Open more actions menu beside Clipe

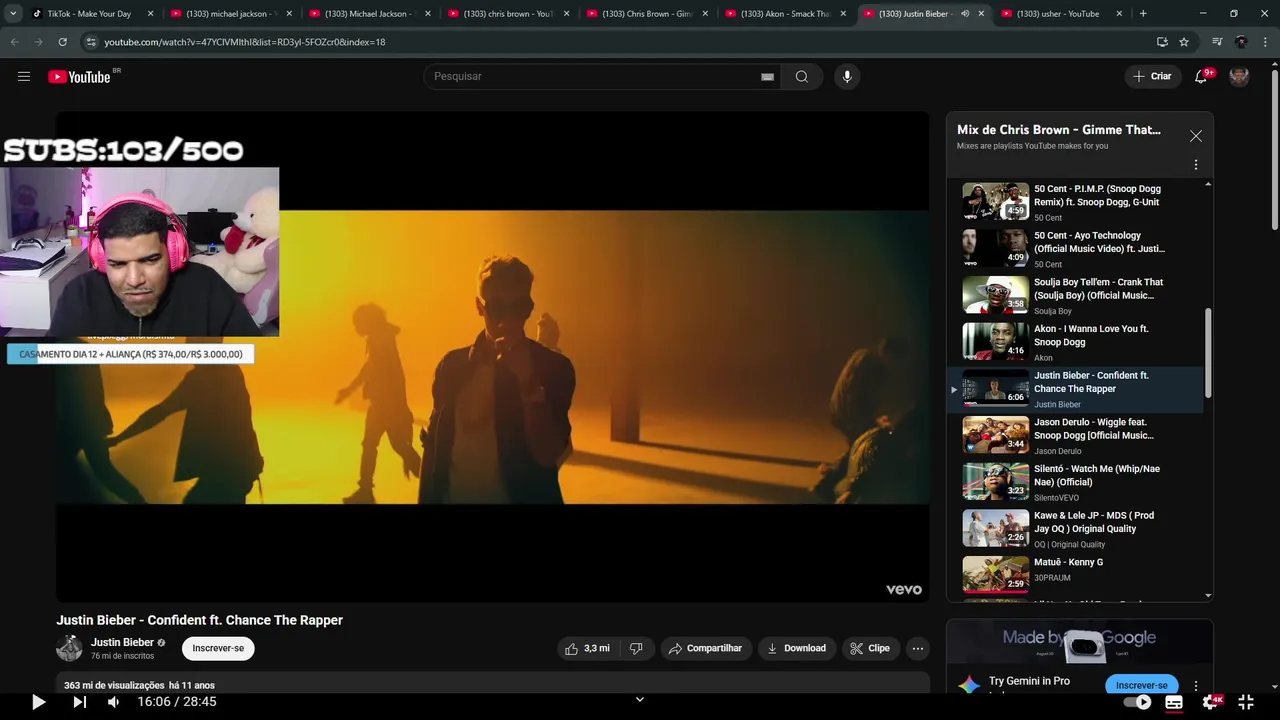pos(917,648)
